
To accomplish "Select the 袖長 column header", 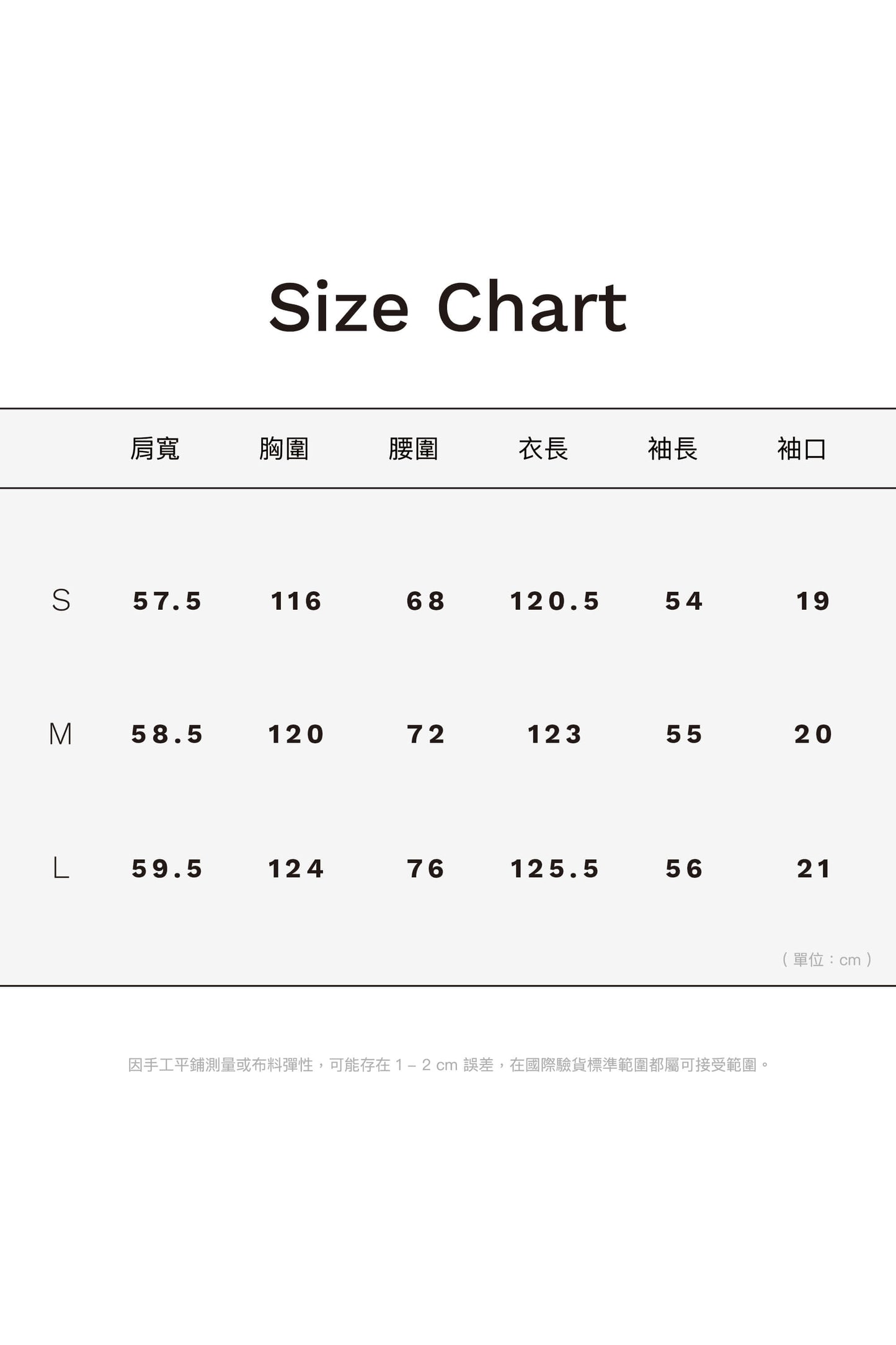I will tap(673, 449).
